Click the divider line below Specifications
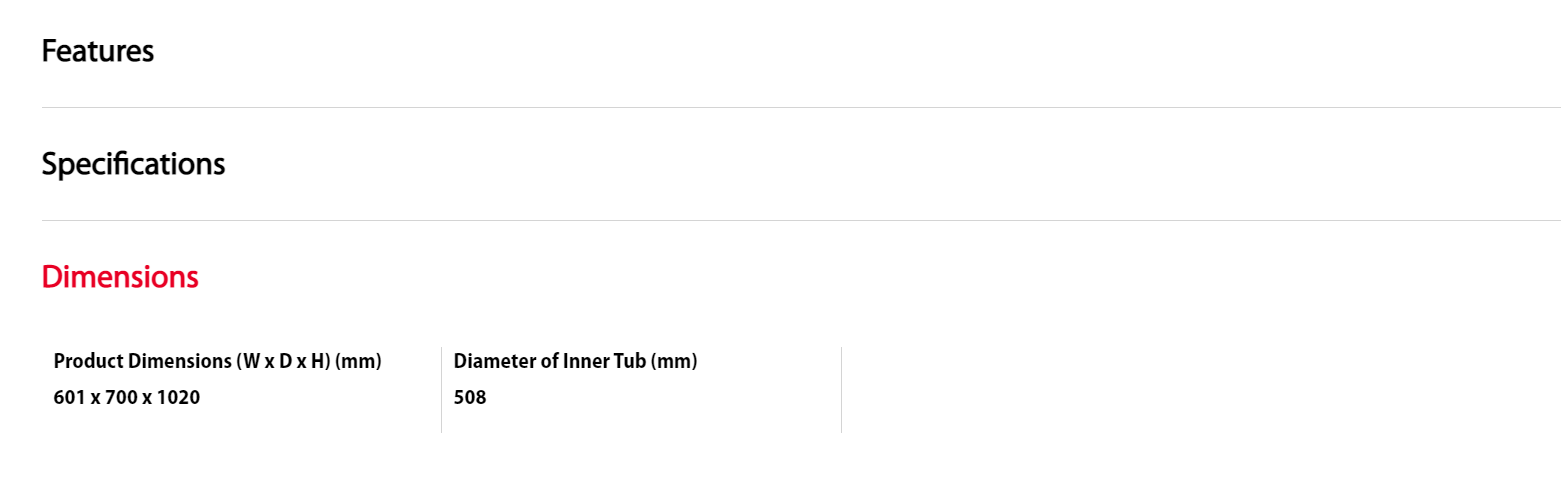Viewport: 1561px width, 490px height. (800, 220)
